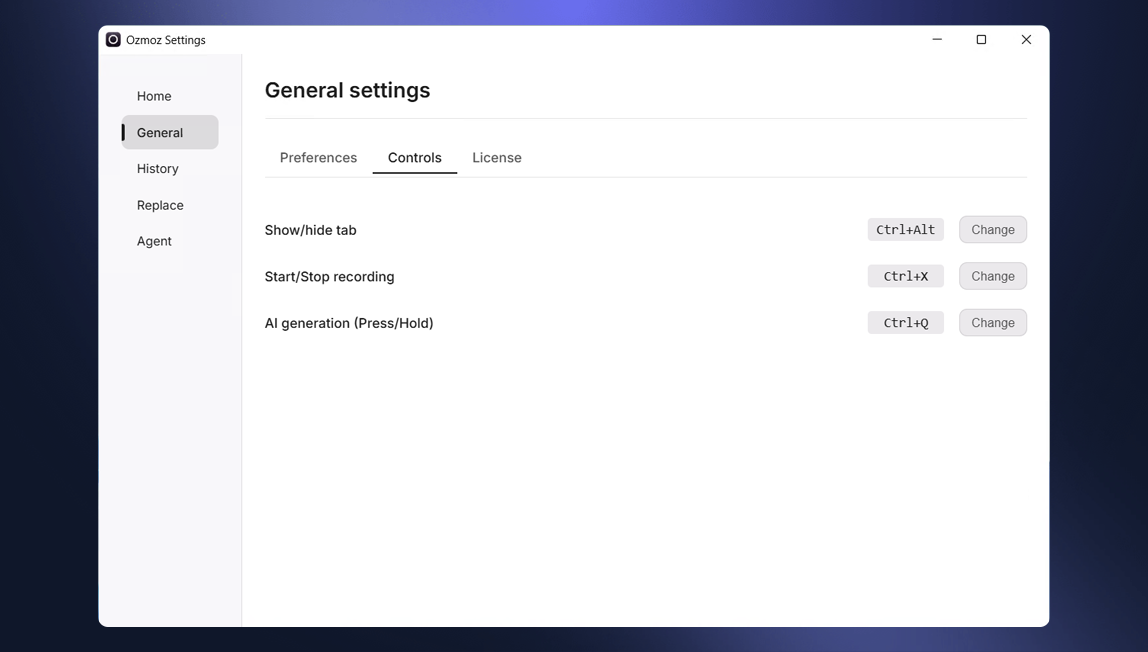The image size is (1148, 652).
Task: Open the General settings section
Action: point(159,132)
